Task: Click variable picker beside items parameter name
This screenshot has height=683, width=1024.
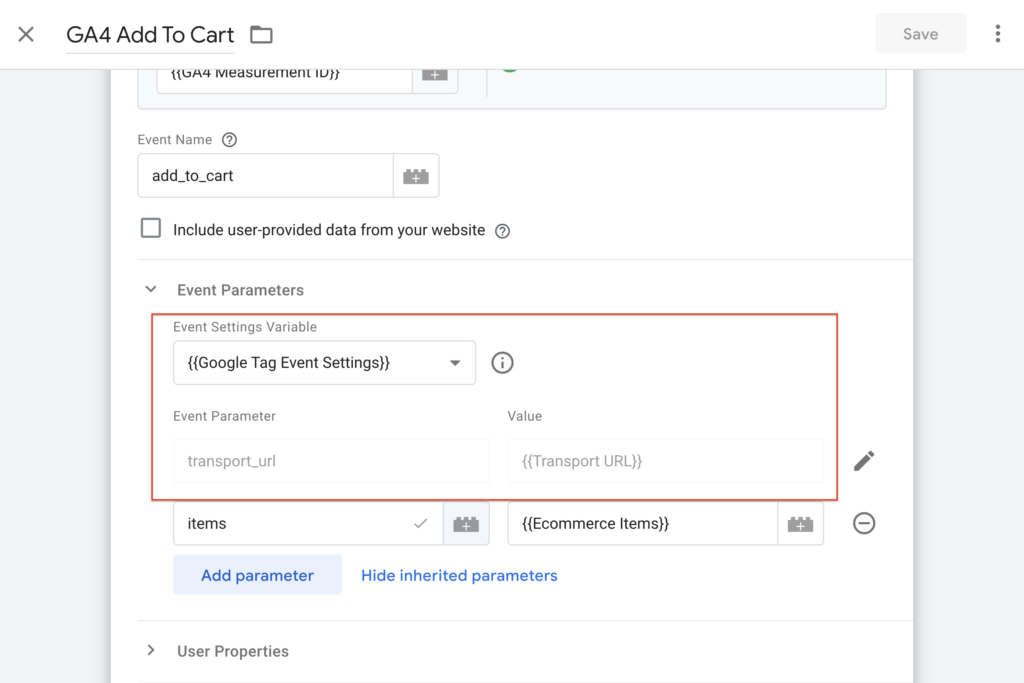Action: pyautogui.click(x=466, y=524)
